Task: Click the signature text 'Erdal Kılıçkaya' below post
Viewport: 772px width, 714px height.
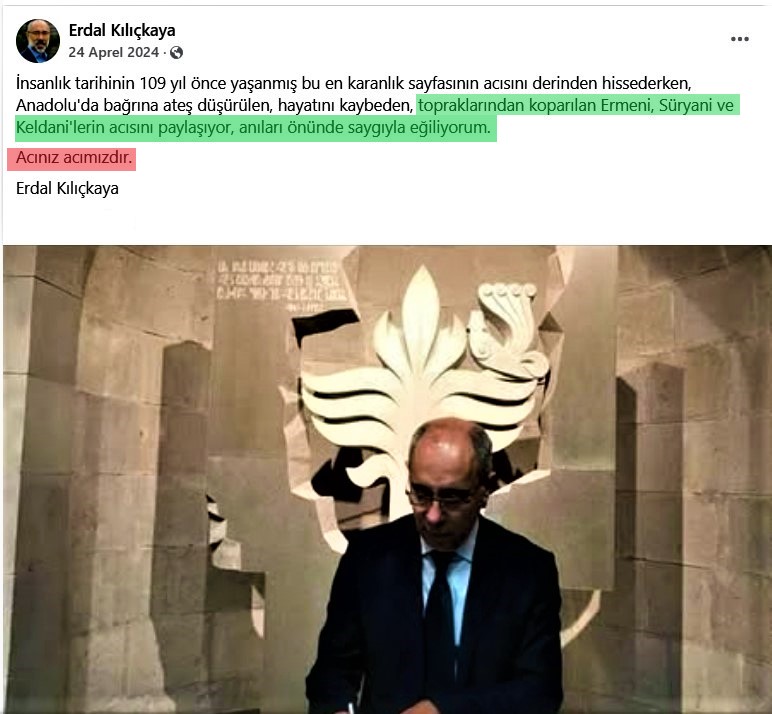Action: point(67,188)
